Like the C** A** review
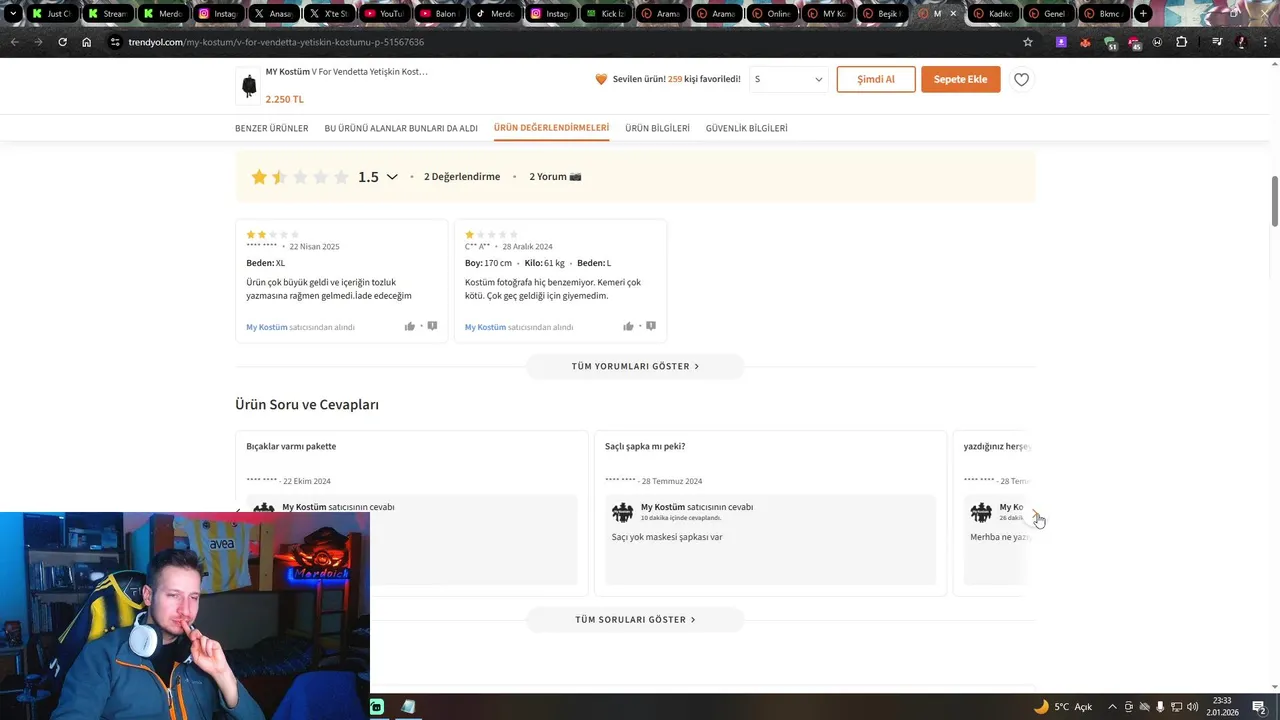The height and width of the screenshot is (720, 1280). point(628,326)
